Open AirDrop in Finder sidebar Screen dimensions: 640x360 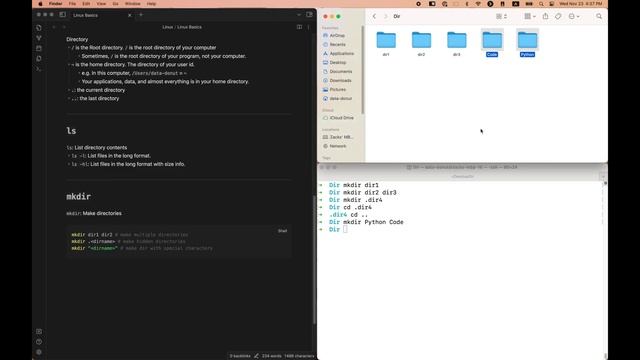coord(337,36)
